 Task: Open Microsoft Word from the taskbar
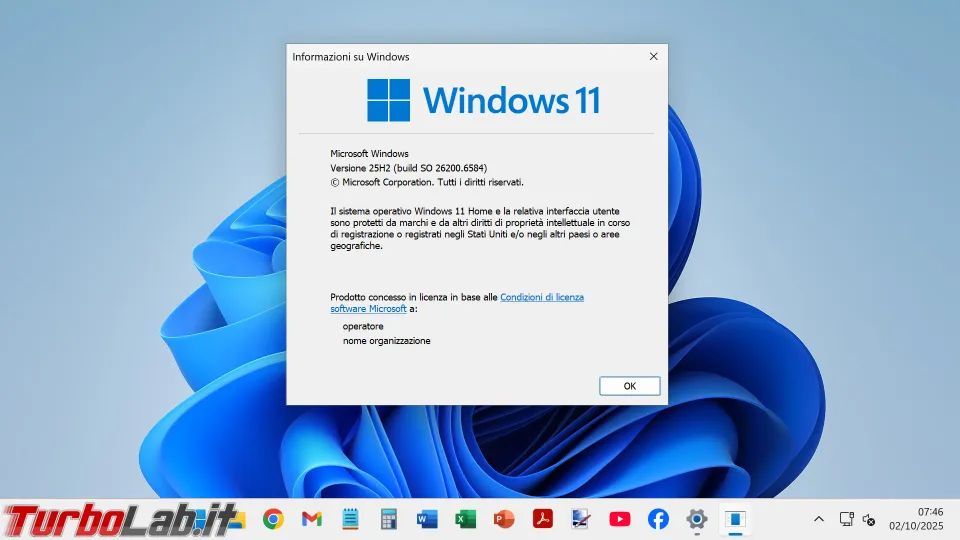[427, 519]
